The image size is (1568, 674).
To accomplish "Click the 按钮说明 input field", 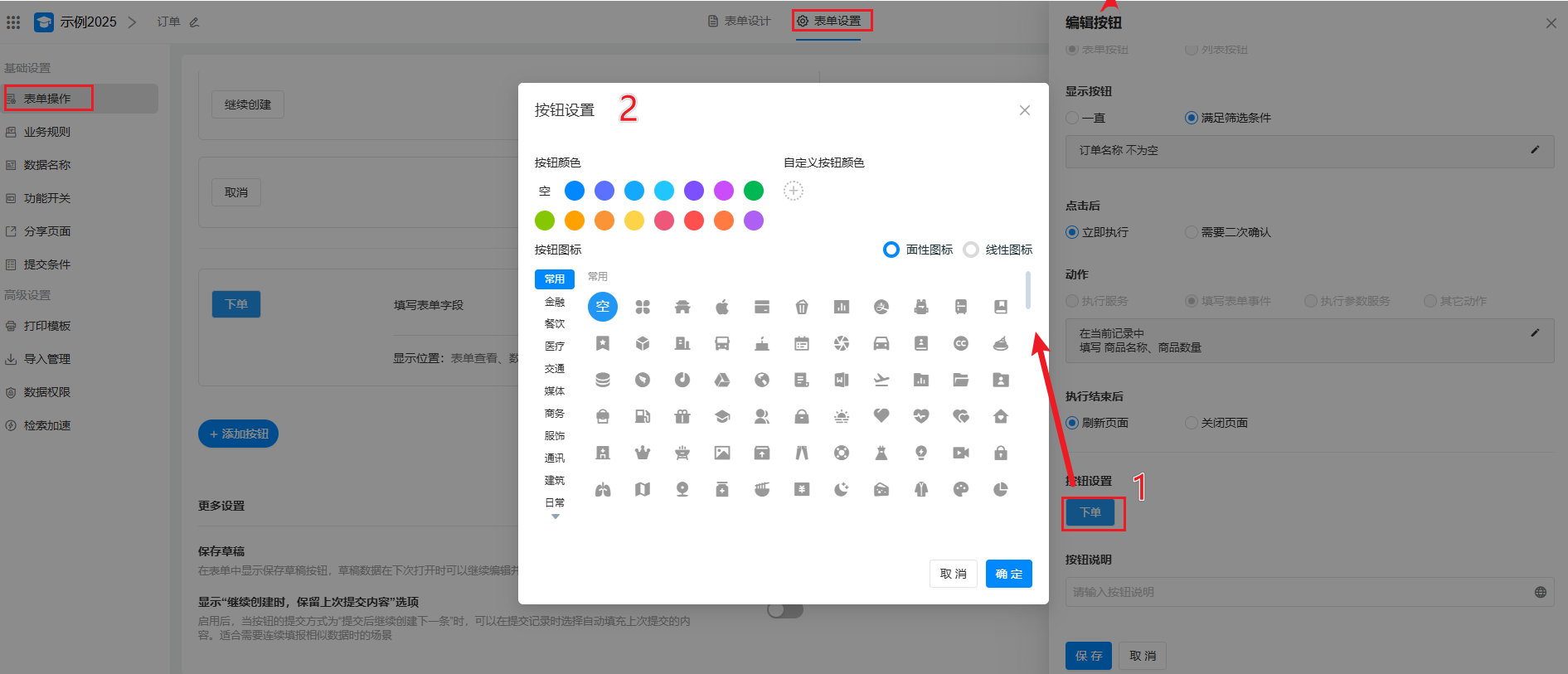I will [x=1299, y=593].
